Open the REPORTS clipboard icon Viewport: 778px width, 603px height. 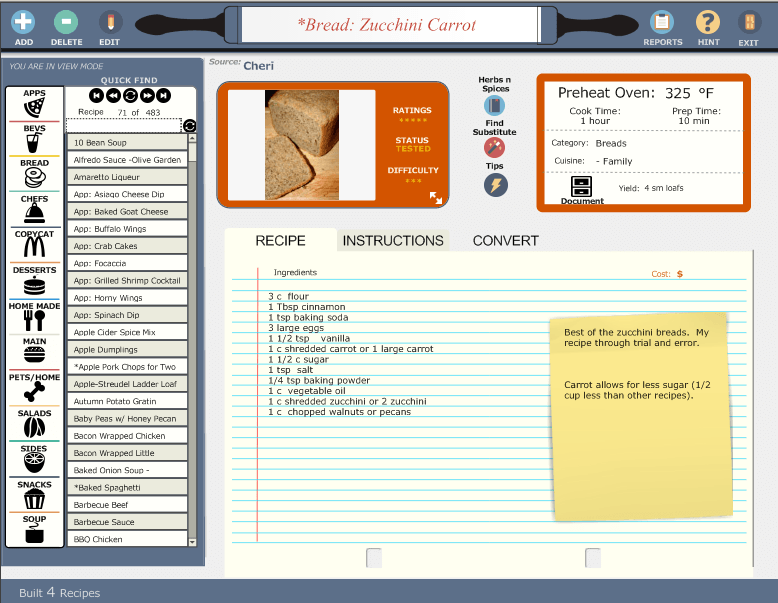click(x=662, y=21)
